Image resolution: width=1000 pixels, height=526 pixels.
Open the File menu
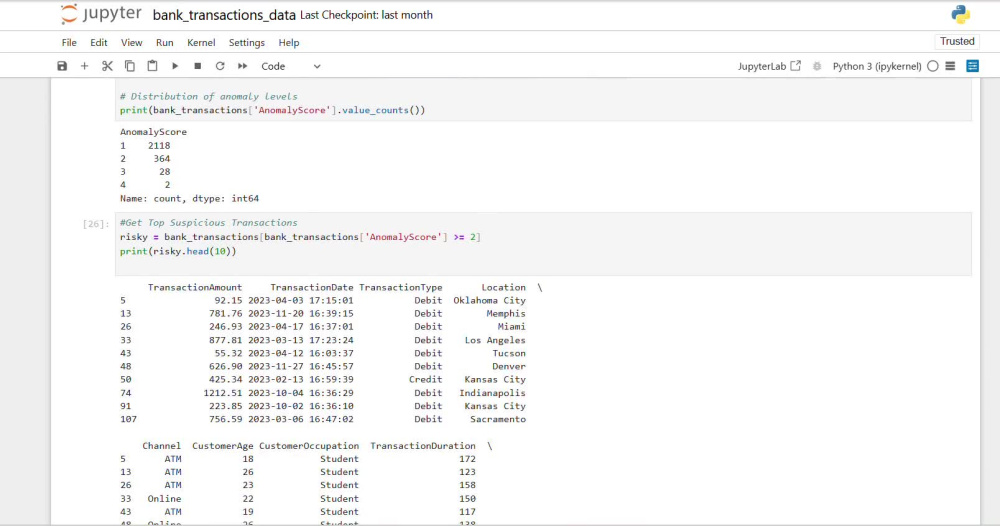(x=69, y=43)
